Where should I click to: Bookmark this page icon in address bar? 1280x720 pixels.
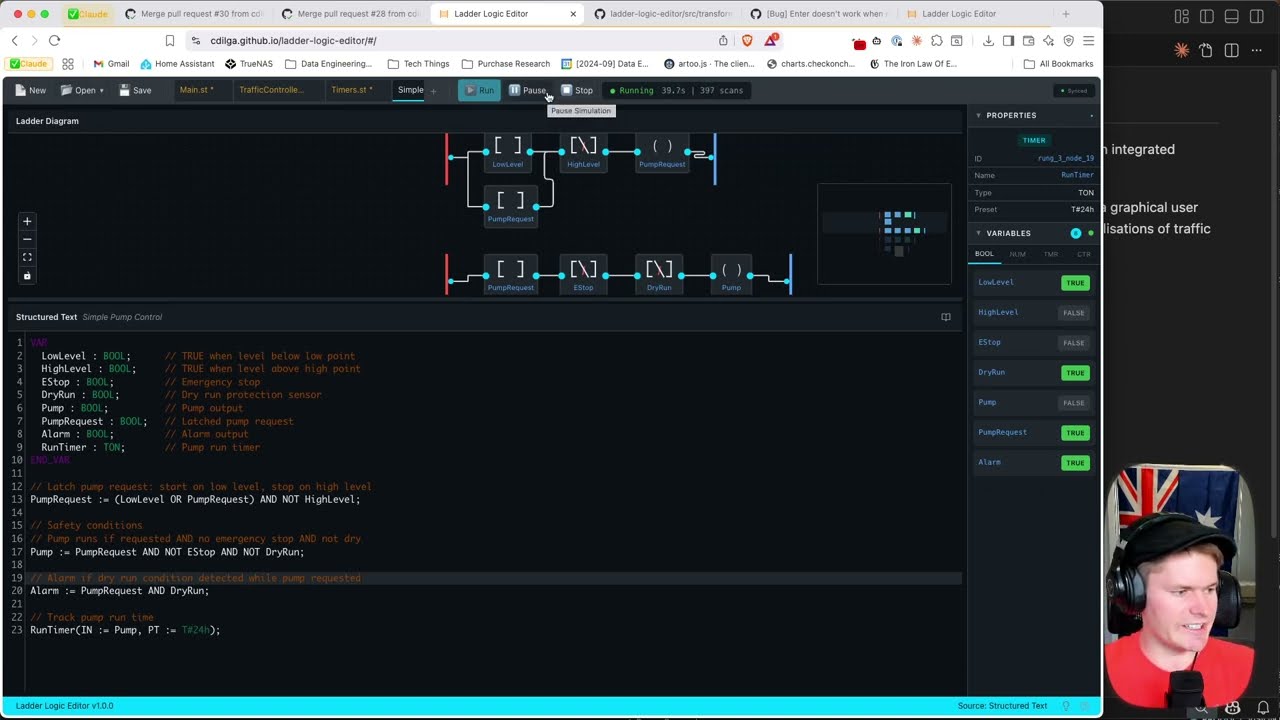tap(170, 40)
